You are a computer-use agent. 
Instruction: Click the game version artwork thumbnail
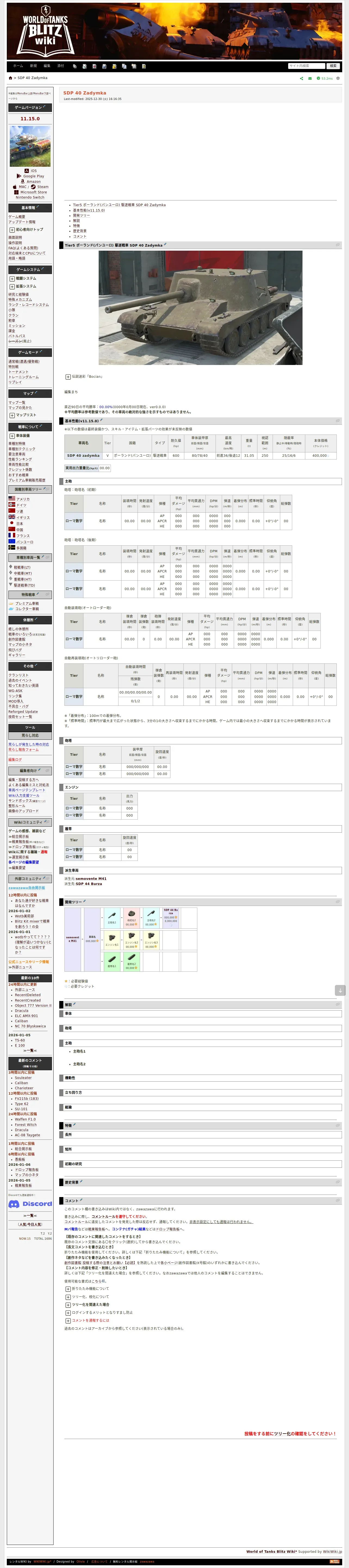click(x=30, y=146)
